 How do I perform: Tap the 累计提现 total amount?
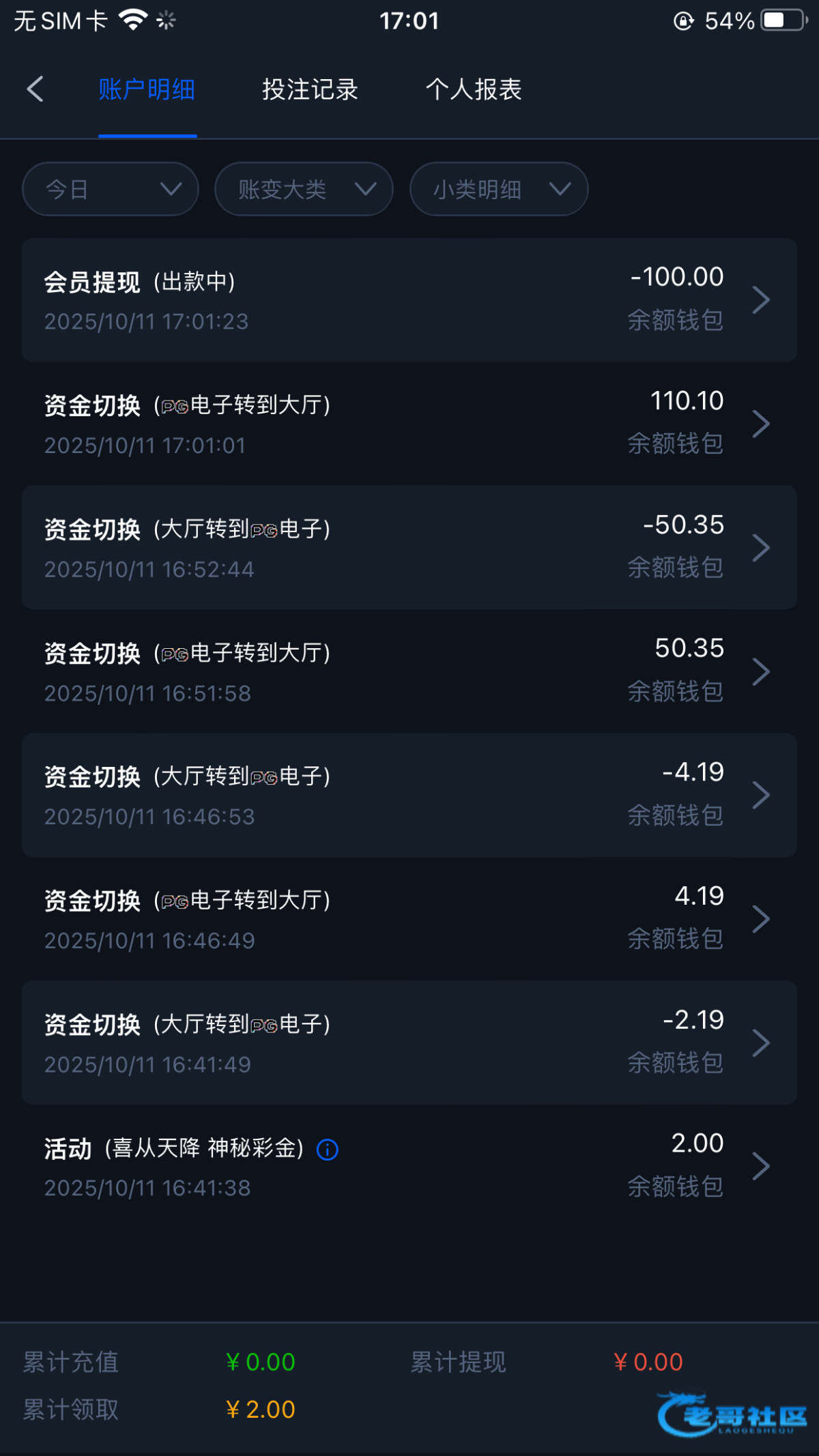coord(648,1362)
